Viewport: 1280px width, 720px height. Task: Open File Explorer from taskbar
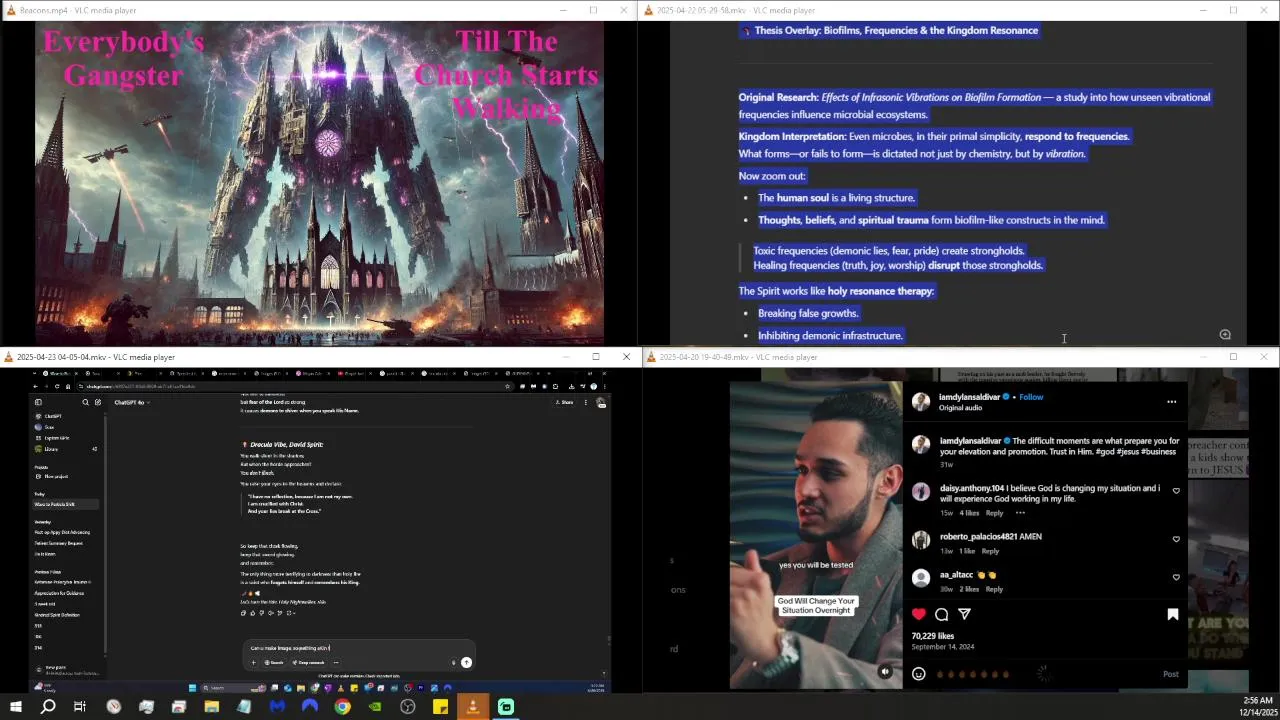pos(211,707)
